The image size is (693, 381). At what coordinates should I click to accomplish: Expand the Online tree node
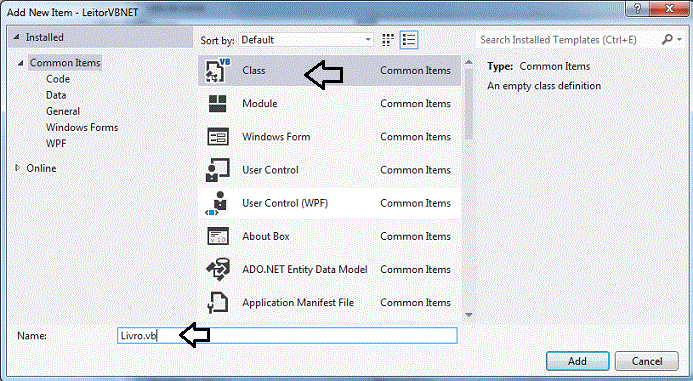tap(17, 168)
